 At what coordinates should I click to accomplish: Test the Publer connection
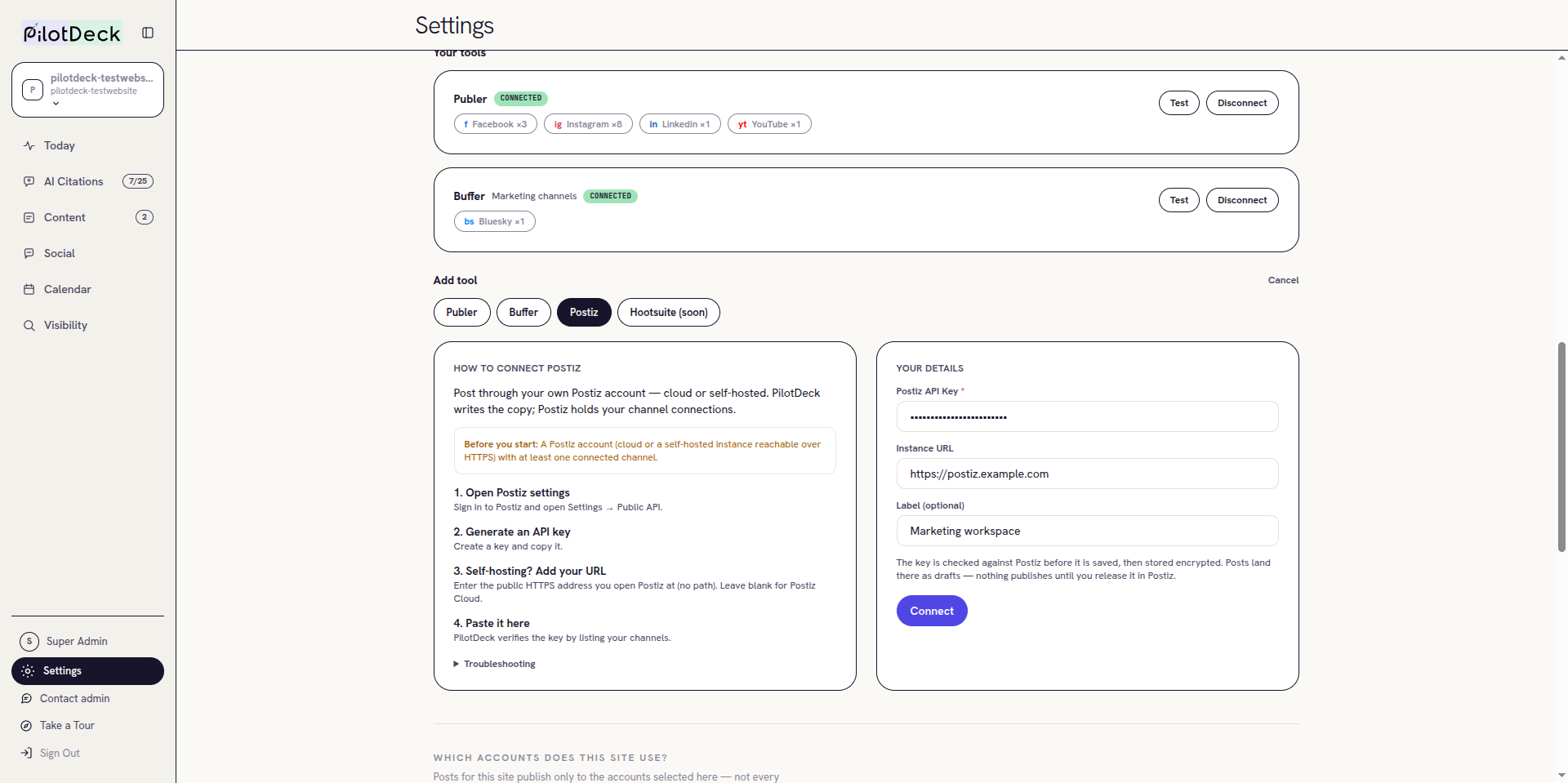1179,103
